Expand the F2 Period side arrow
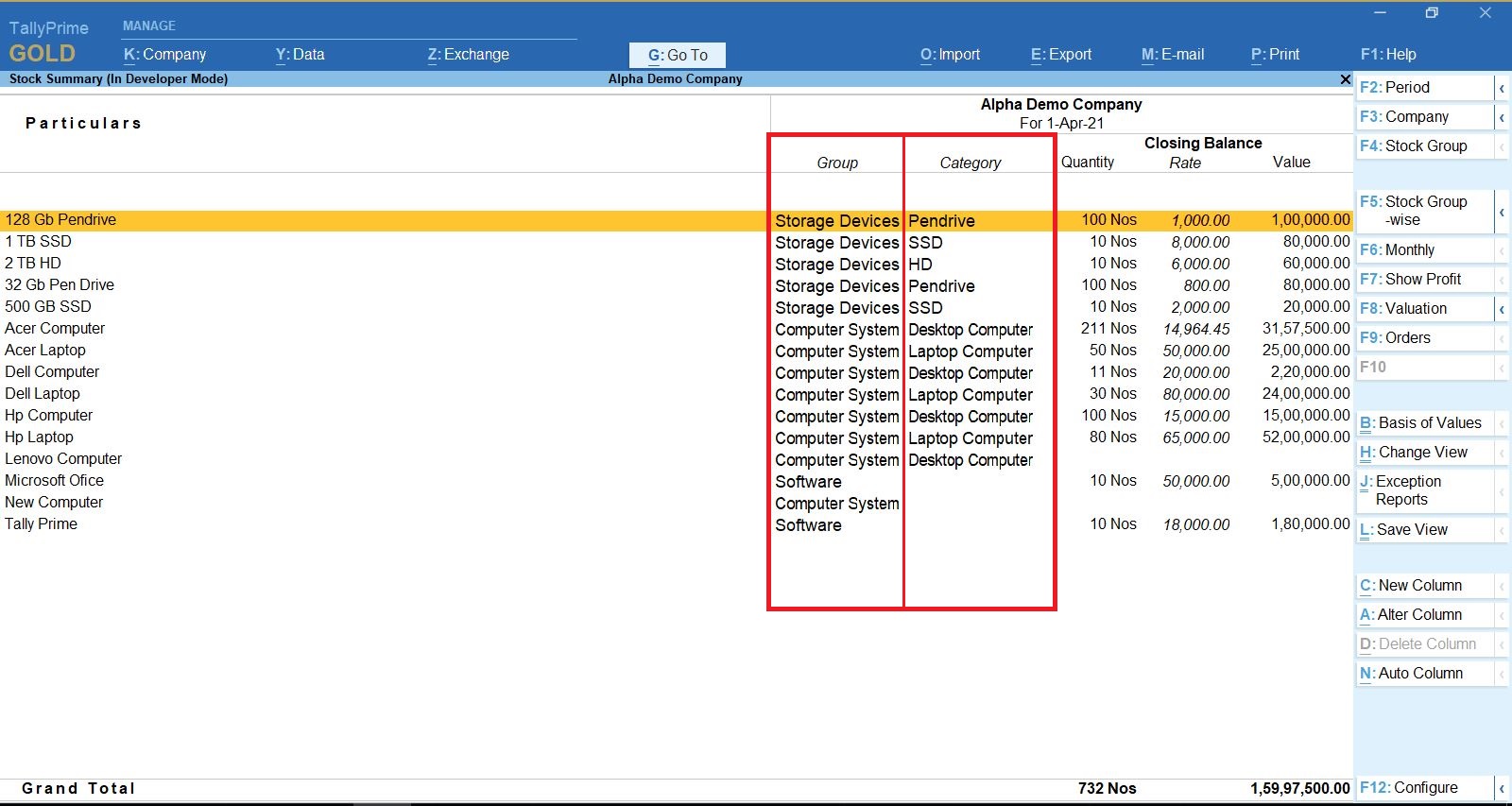The width and height of the screenshot is (1512, 806). pyautogui.click(x=1501, y=88)
